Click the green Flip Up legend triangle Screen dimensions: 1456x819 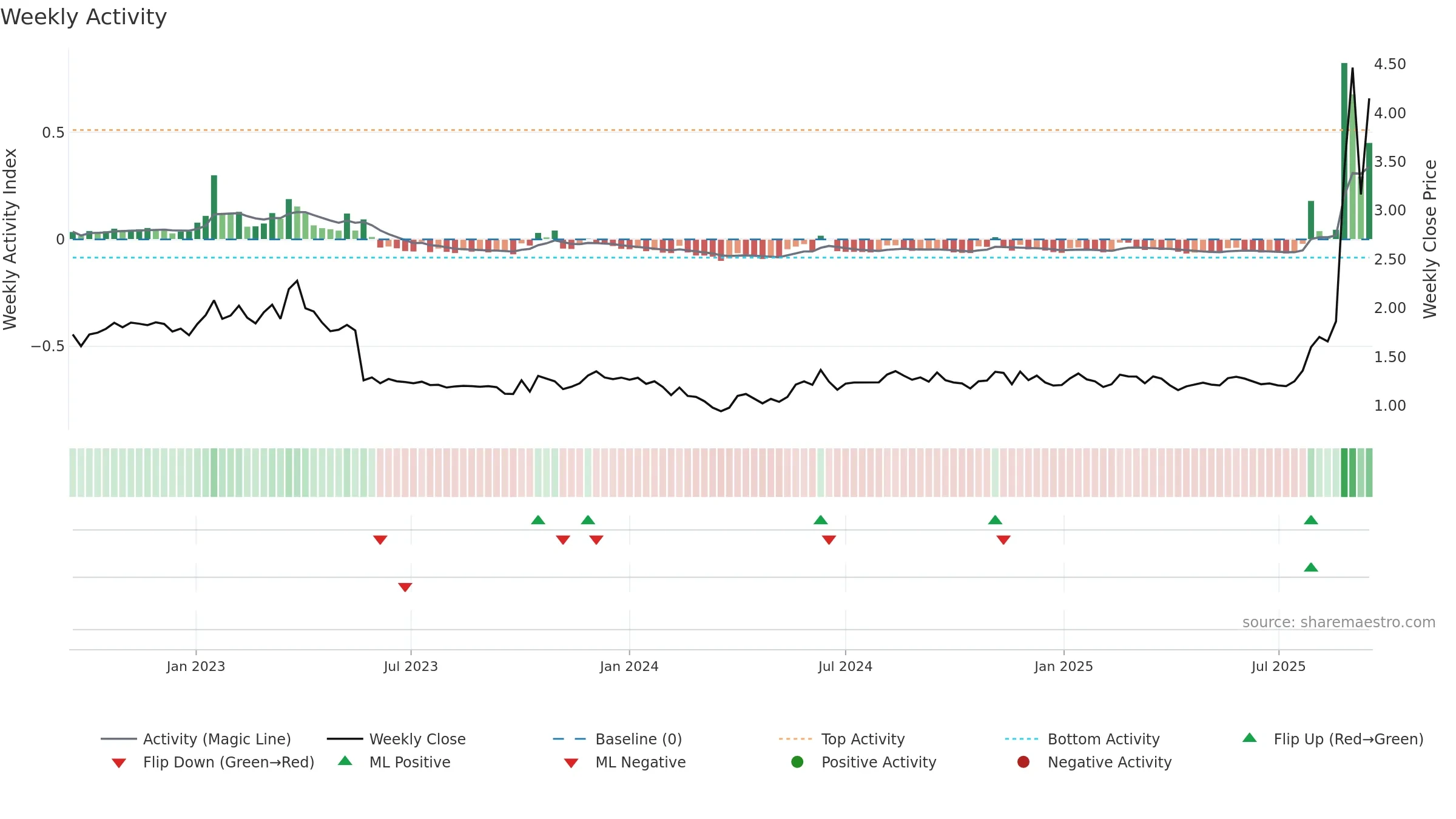coord(1250,738)
